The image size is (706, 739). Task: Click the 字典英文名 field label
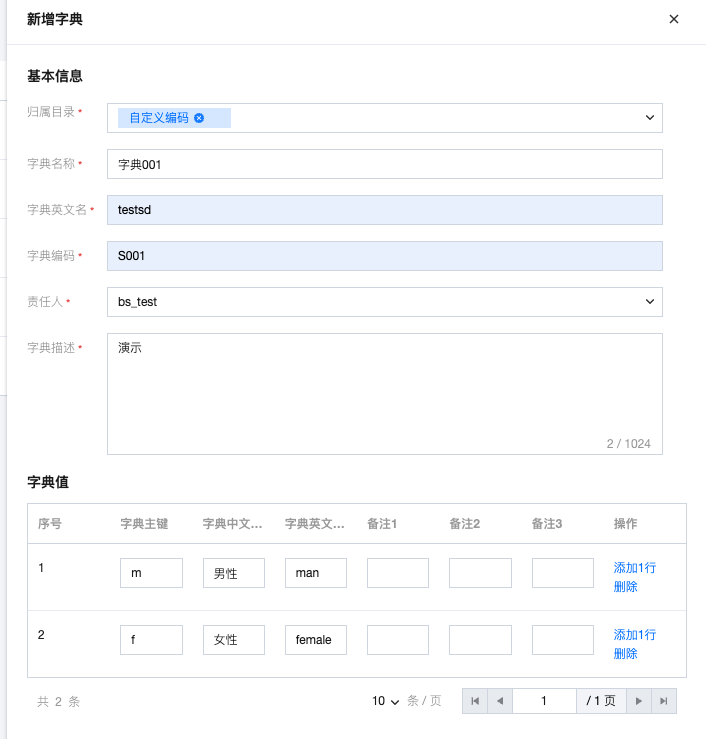(57, 210)
